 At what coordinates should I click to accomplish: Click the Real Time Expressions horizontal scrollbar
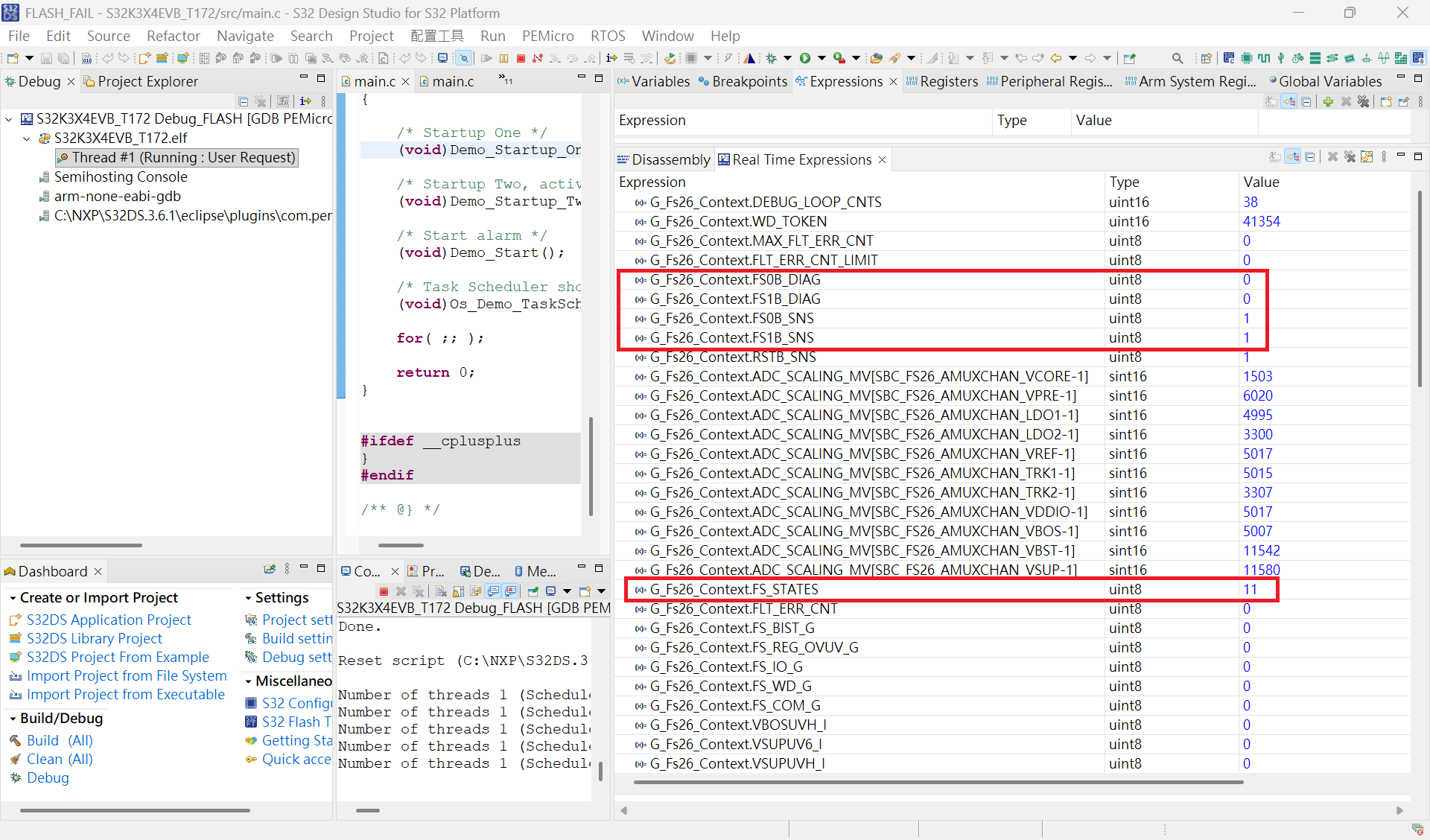(x=938, y=782)
